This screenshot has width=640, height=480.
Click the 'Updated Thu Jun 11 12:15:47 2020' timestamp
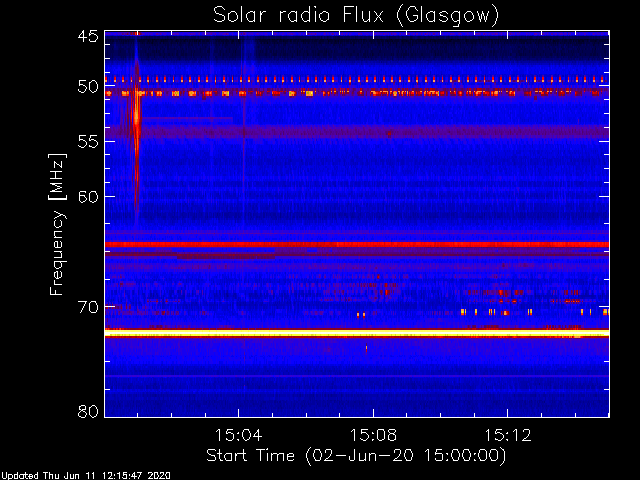click(x=85, y=476)
